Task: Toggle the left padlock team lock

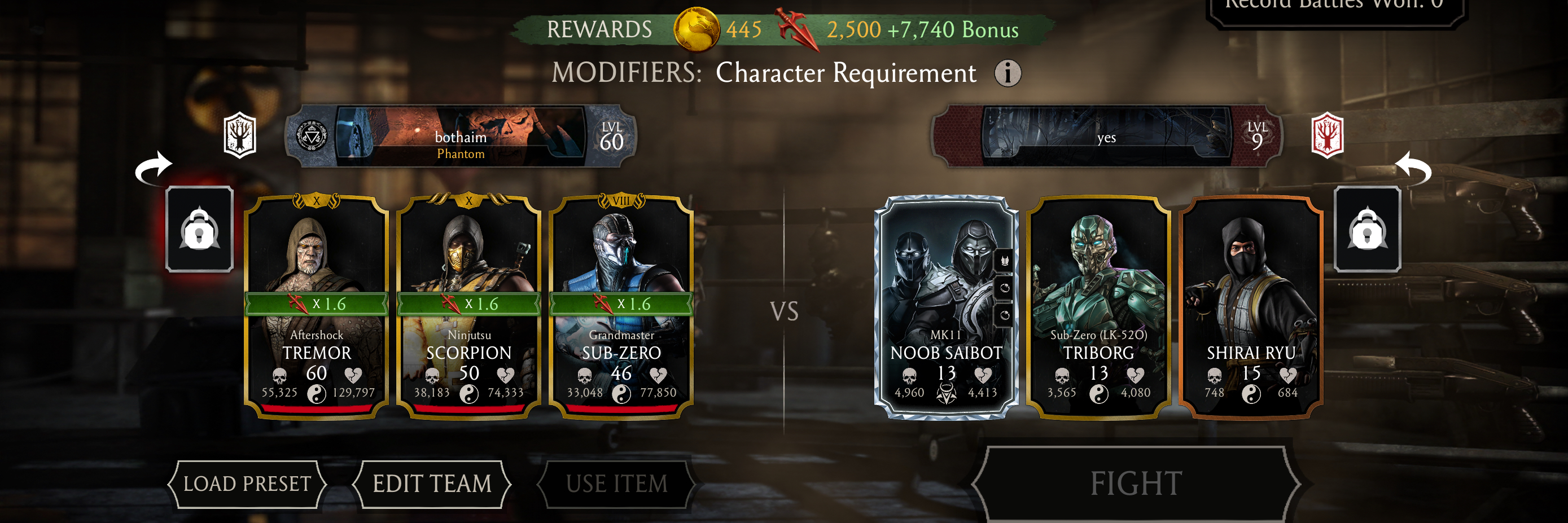Action: pyautogui.click(x=199, y=228)
